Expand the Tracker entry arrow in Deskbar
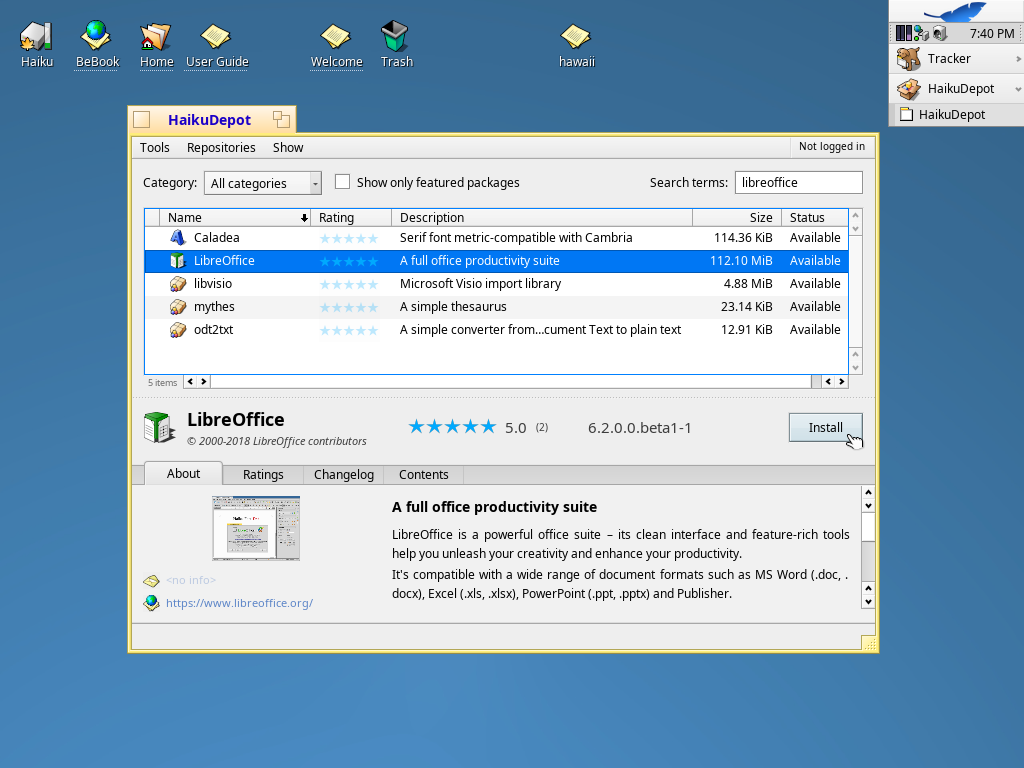 pyautogui.click(x=1018, y=59)
